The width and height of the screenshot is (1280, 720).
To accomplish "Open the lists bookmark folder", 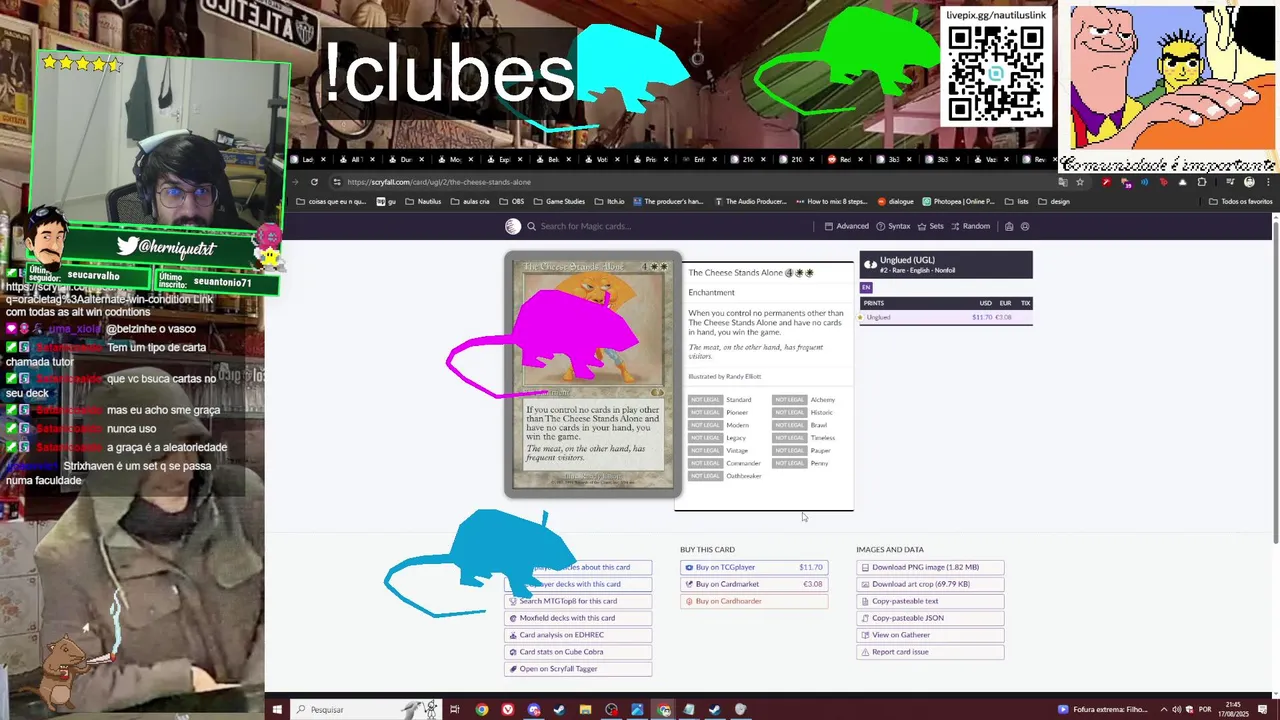I will (1016, 201).
